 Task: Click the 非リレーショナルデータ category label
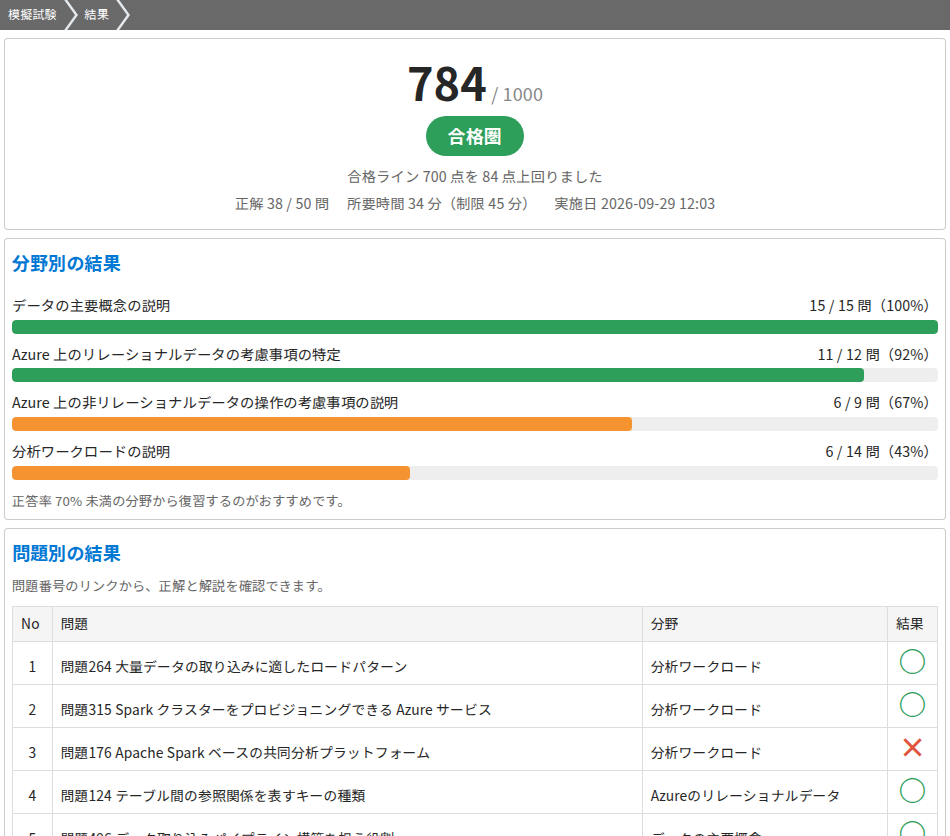[x=205, y=403]
